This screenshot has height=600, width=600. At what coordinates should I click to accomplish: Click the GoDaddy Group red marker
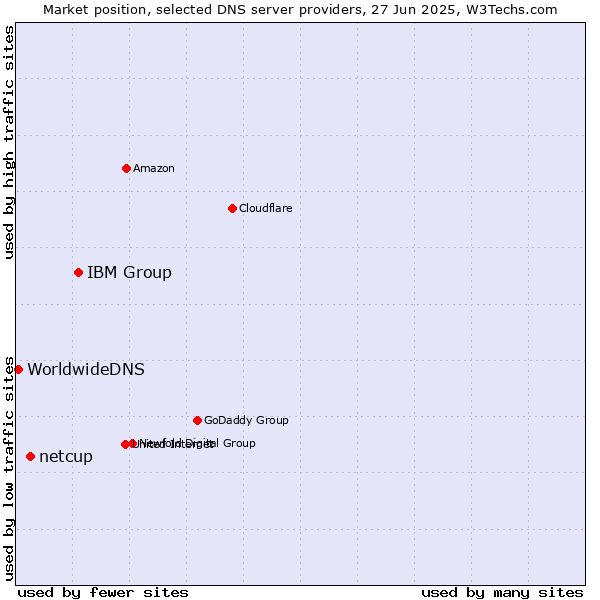(197, 421)
